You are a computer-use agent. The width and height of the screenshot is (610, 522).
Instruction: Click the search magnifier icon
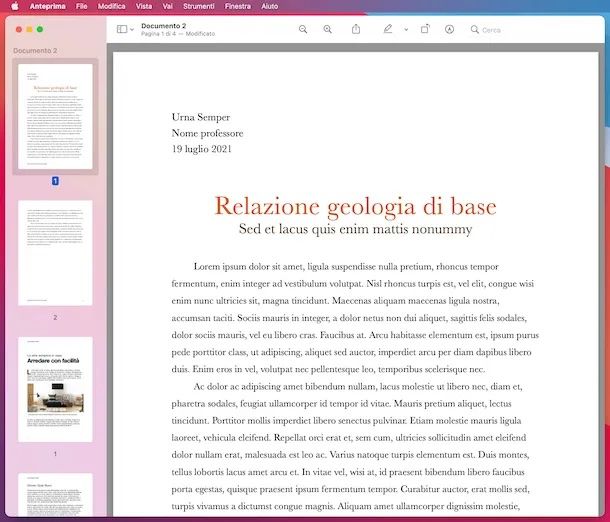point(475,30)
